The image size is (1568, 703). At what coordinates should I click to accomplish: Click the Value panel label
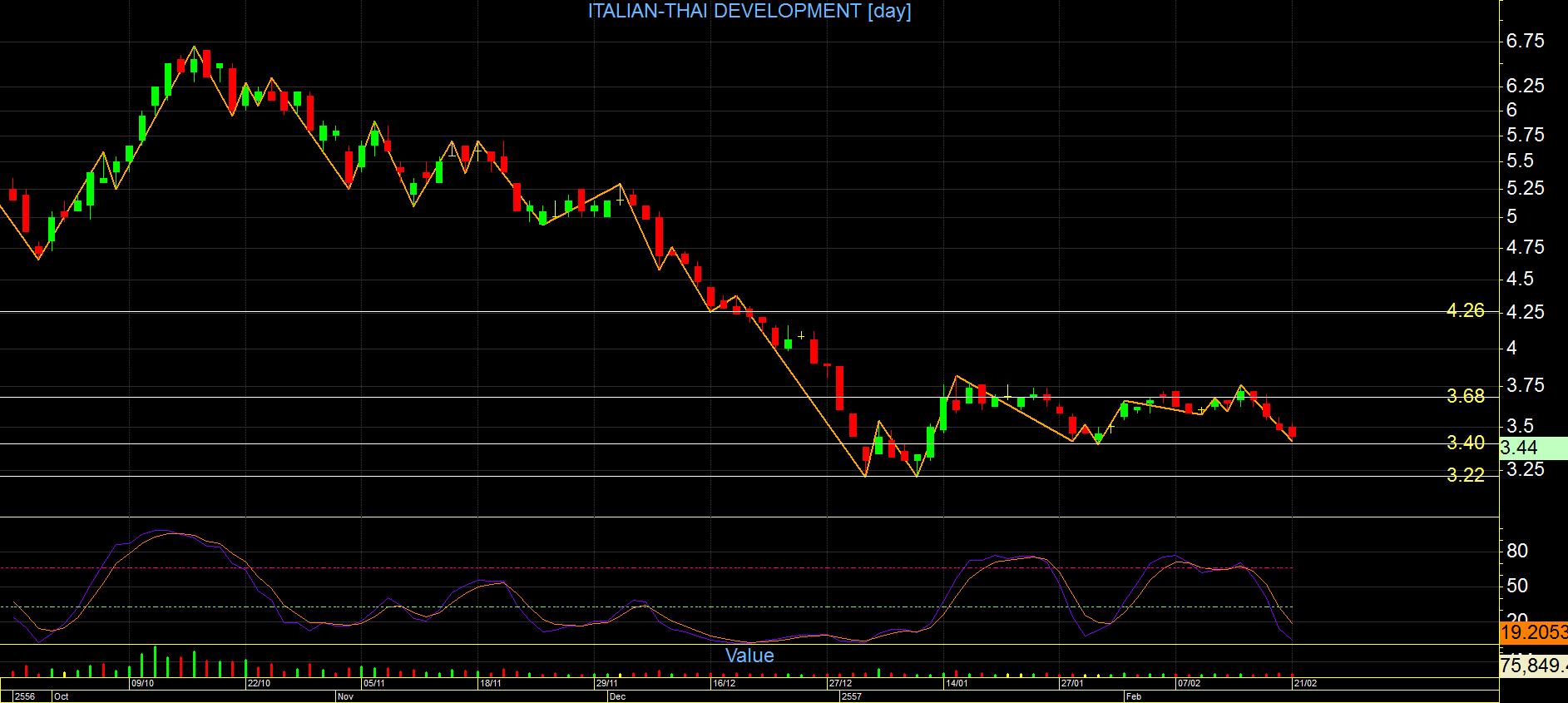tap(749, 656)
